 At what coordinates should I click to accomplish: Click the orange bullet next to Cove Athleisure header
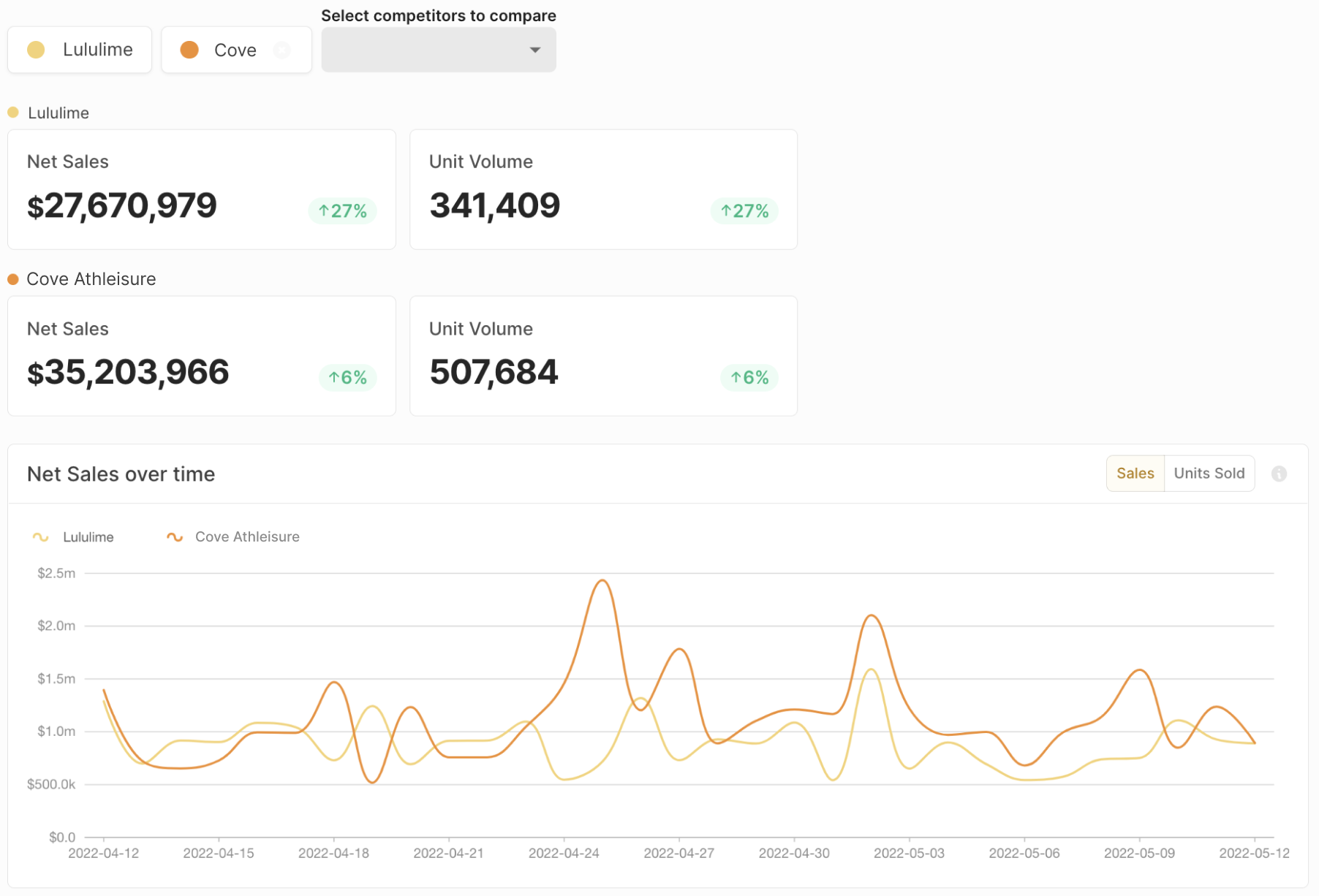(x=12, y=278)
